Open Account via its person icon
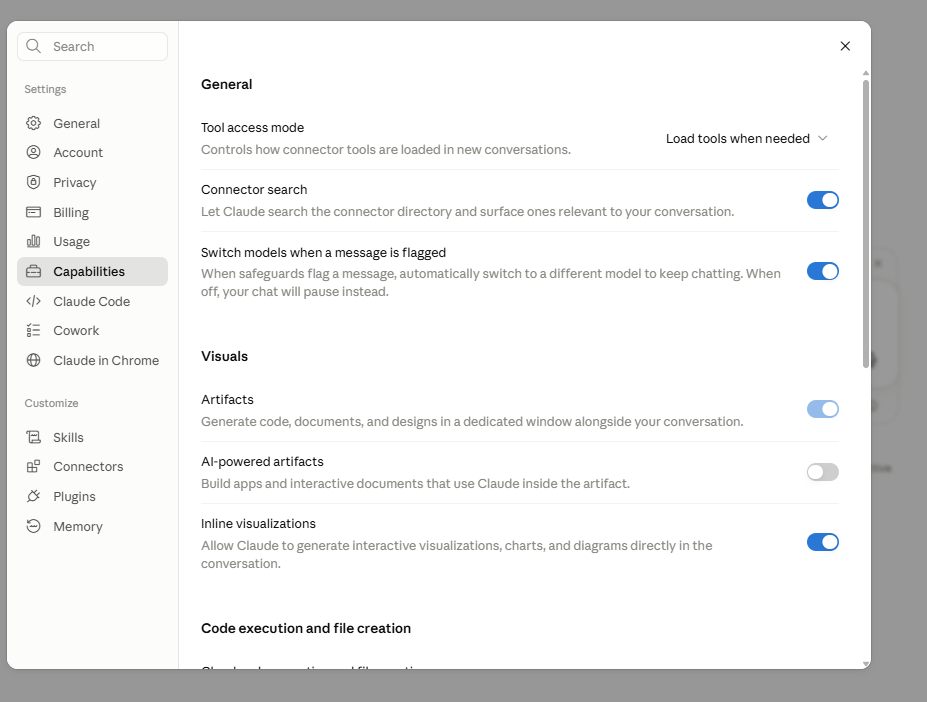927x702 pixels. pos(34,152)
